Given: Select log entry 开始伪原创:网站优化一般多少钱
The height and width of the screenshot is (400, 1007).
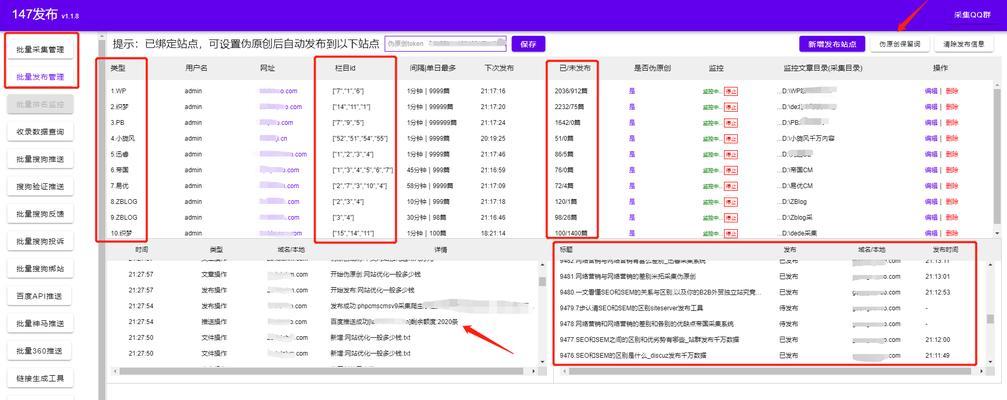Looking at the screenshot, I should click(x=376, y=275).
